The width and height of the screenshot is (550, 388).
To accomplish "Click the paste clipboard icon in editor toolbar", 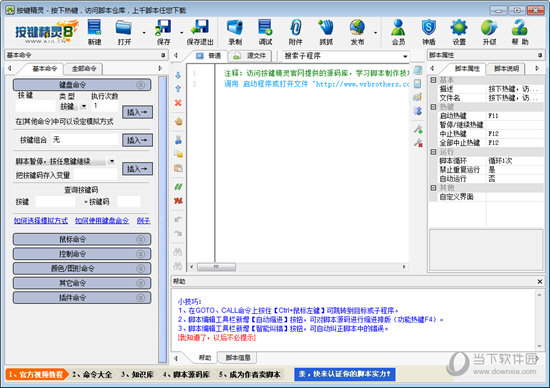I will coord(178,168).
